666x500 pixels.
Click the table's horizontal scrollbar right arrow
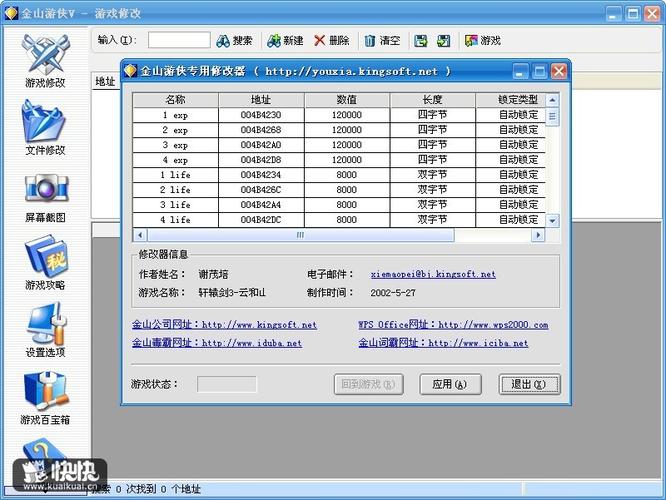[x=538, y=235]
